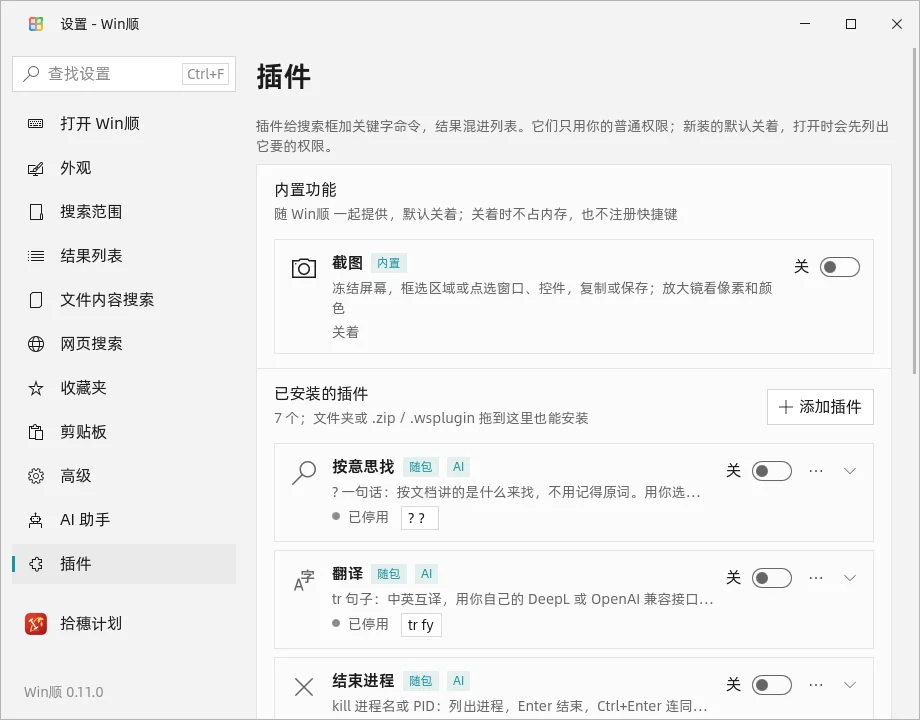Enable the 按意思找 plugin switch

(x=772, y=471)
